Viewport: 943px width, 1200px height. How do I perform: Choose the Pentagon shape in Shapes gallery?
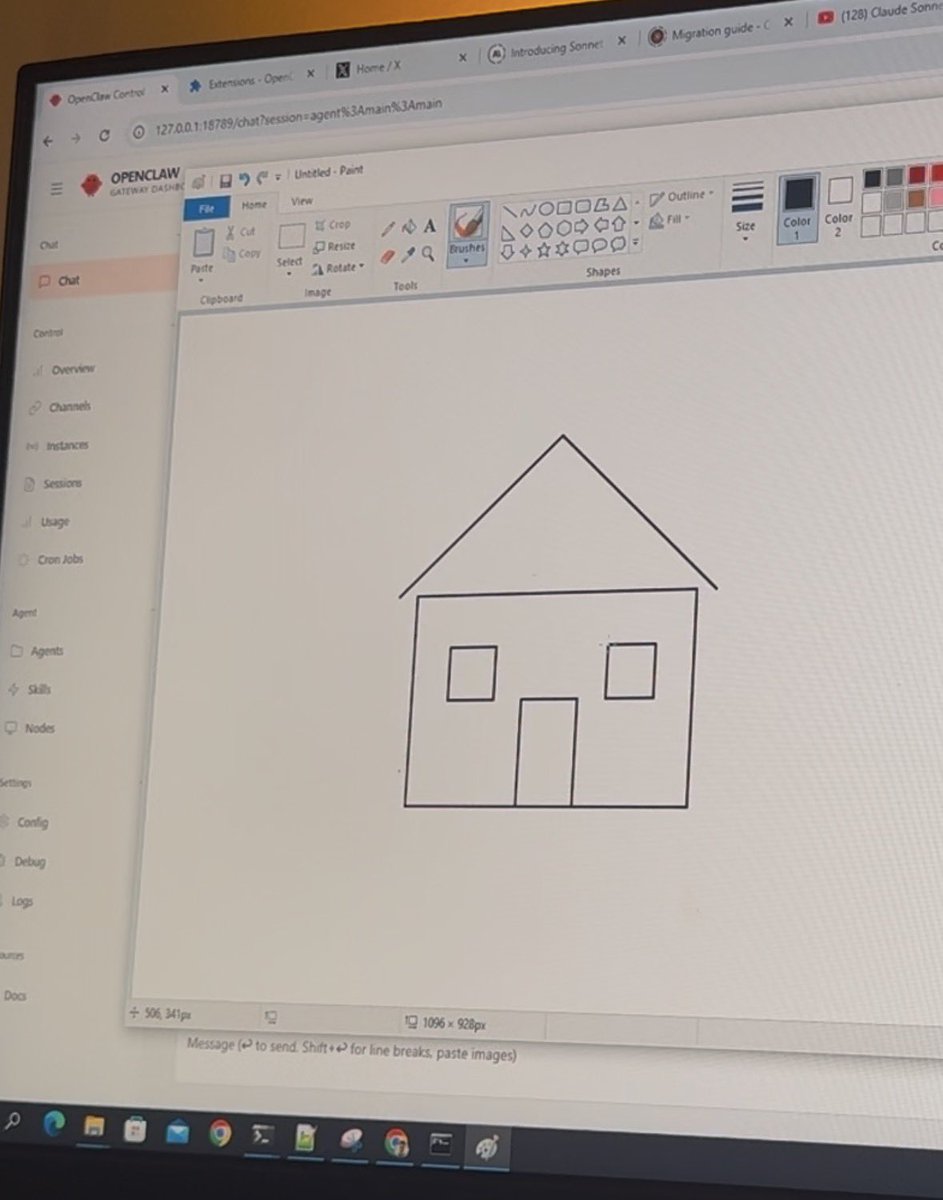(546, 230)
